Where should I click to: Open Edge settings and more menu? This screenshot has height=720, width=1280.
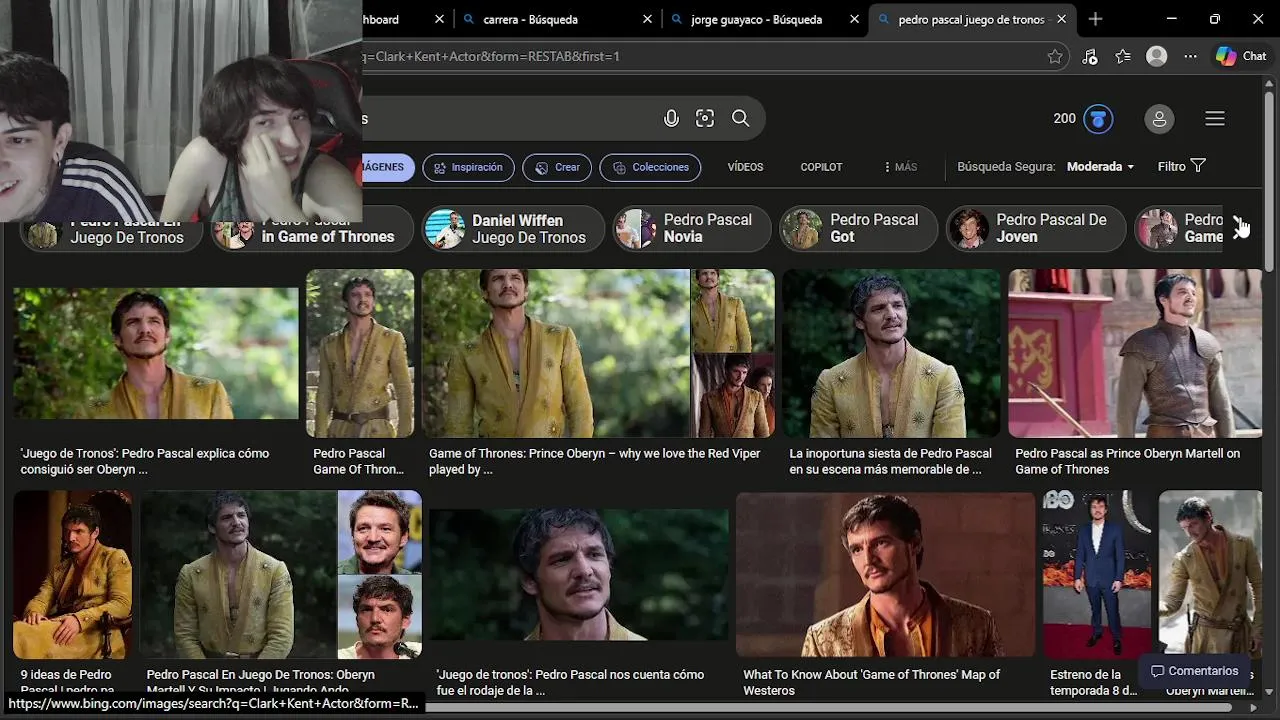pyautogui.click(x=1190, y=57)
